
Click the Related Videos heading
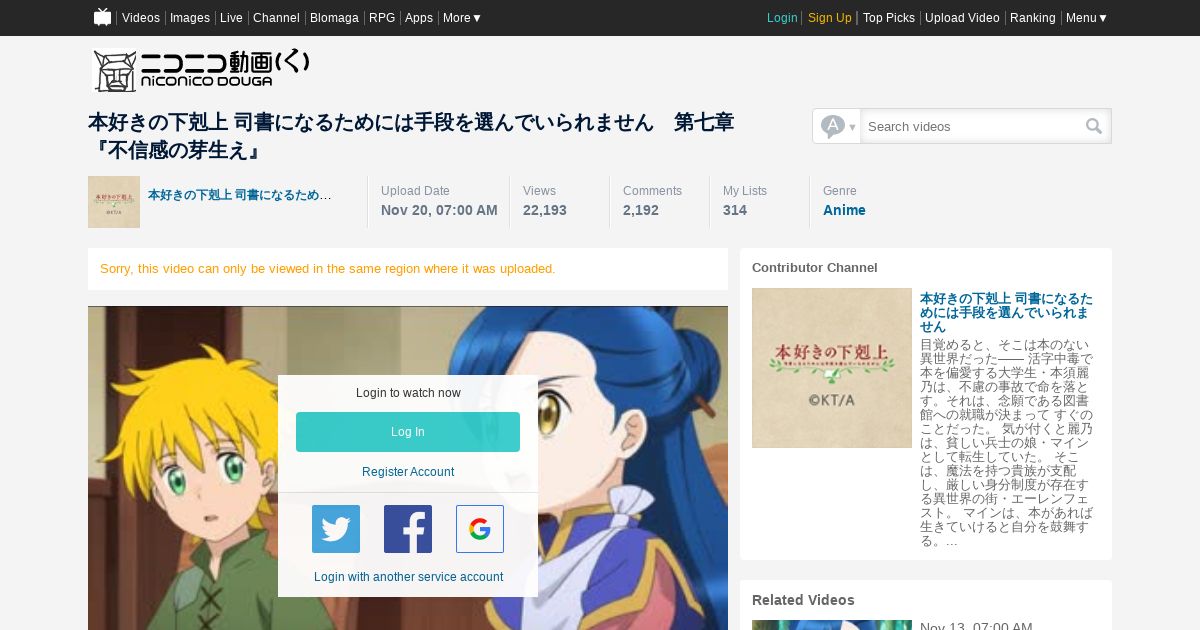click(x=803, y=600)
